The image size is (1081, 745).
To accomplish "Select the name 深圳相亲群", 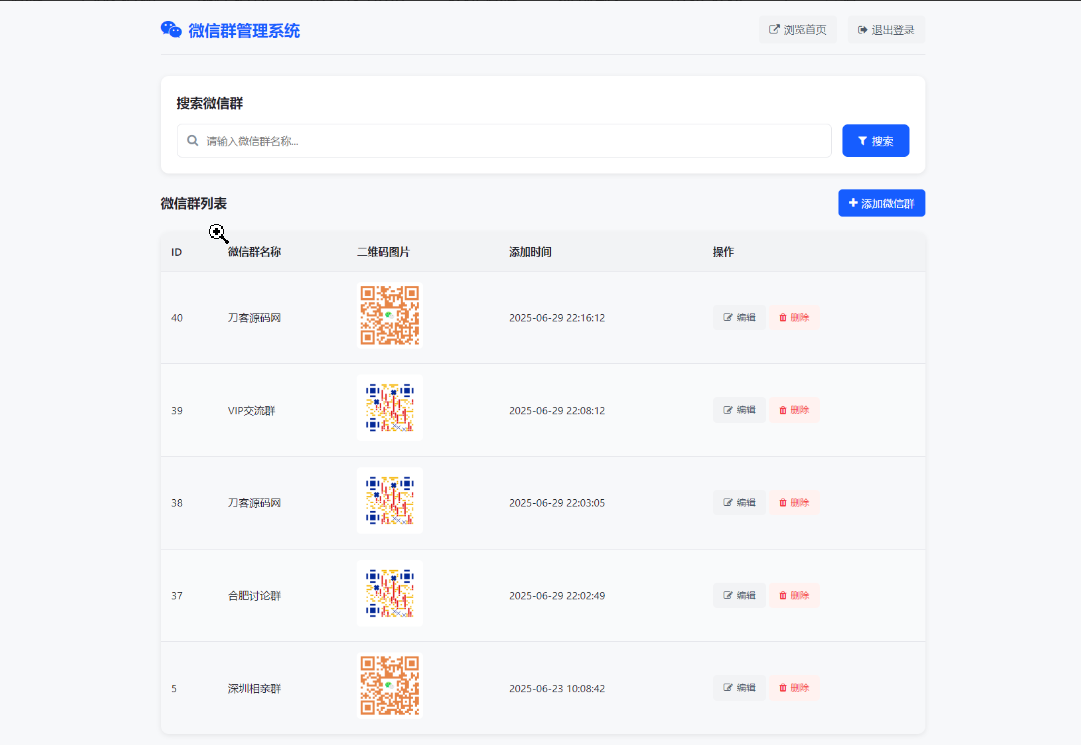I will click(254, 688).
